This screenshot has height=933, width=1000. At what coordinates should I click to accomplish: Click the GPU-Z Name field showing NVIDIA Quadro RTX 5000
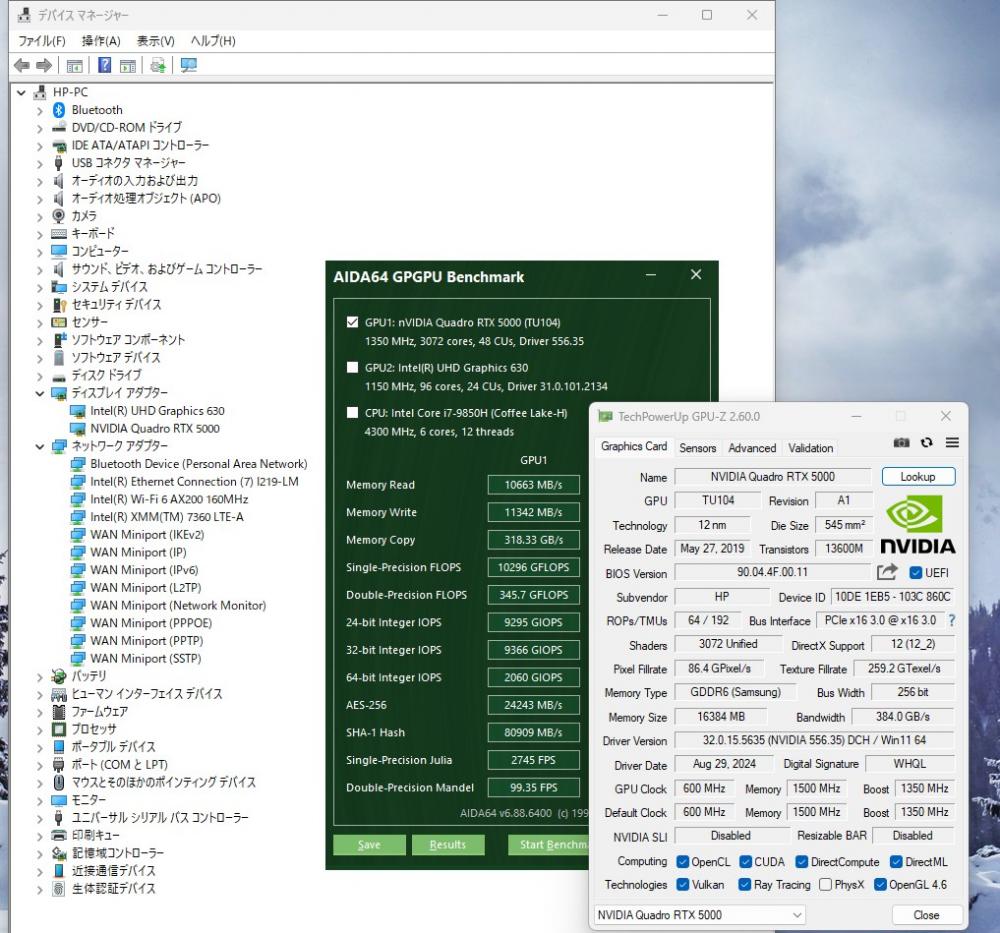(x=772, y=476)
